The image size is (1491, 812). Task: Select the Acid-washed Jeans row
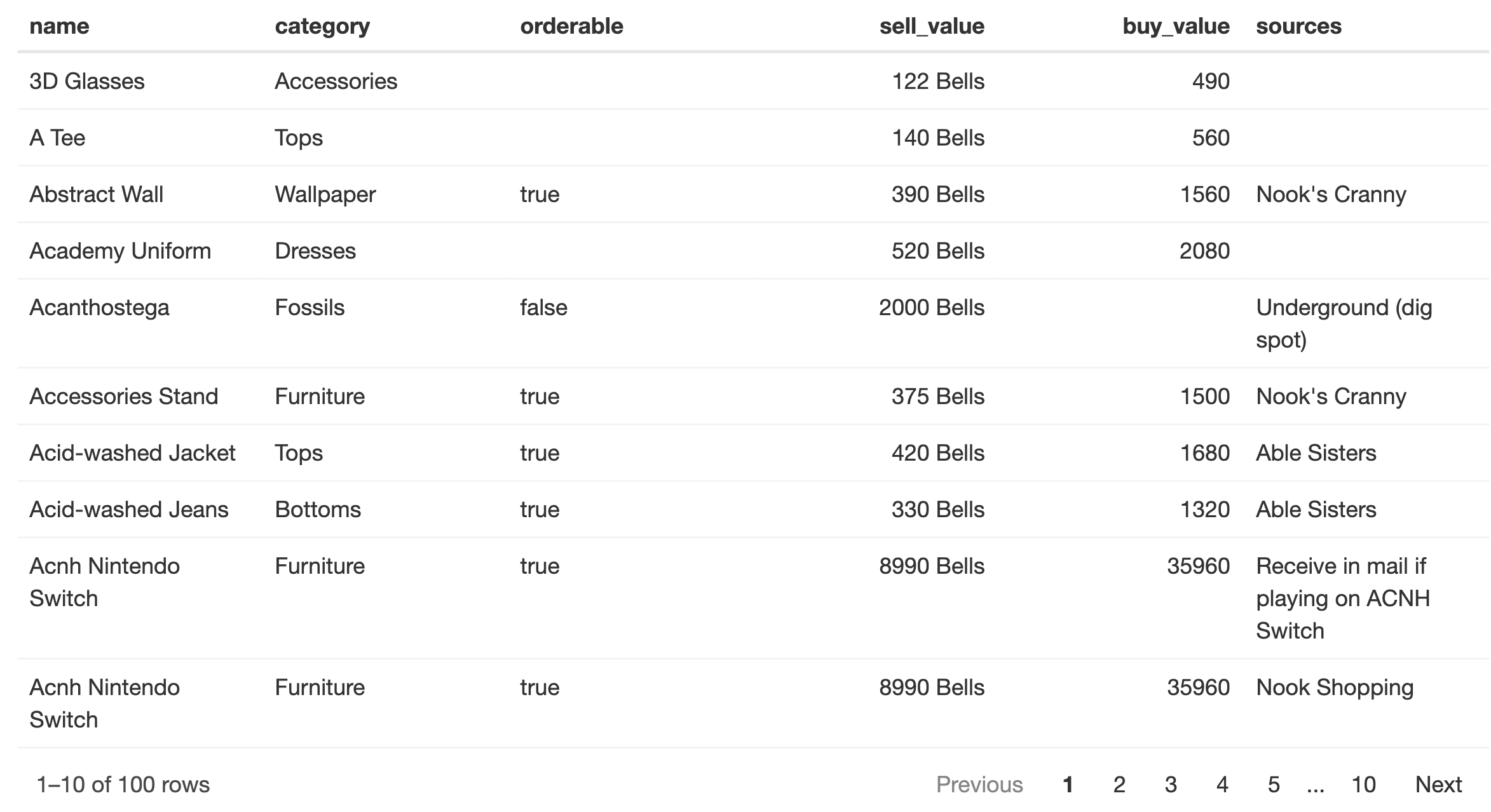click(x=128, y=510)
